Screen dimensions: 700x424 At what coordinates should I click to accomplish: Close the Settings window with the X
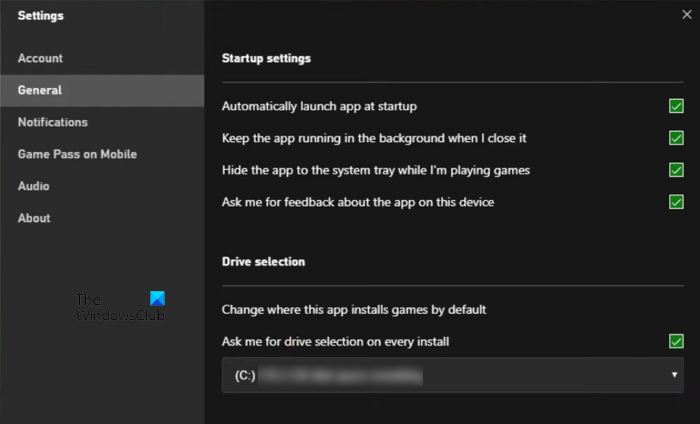(682, 15)
